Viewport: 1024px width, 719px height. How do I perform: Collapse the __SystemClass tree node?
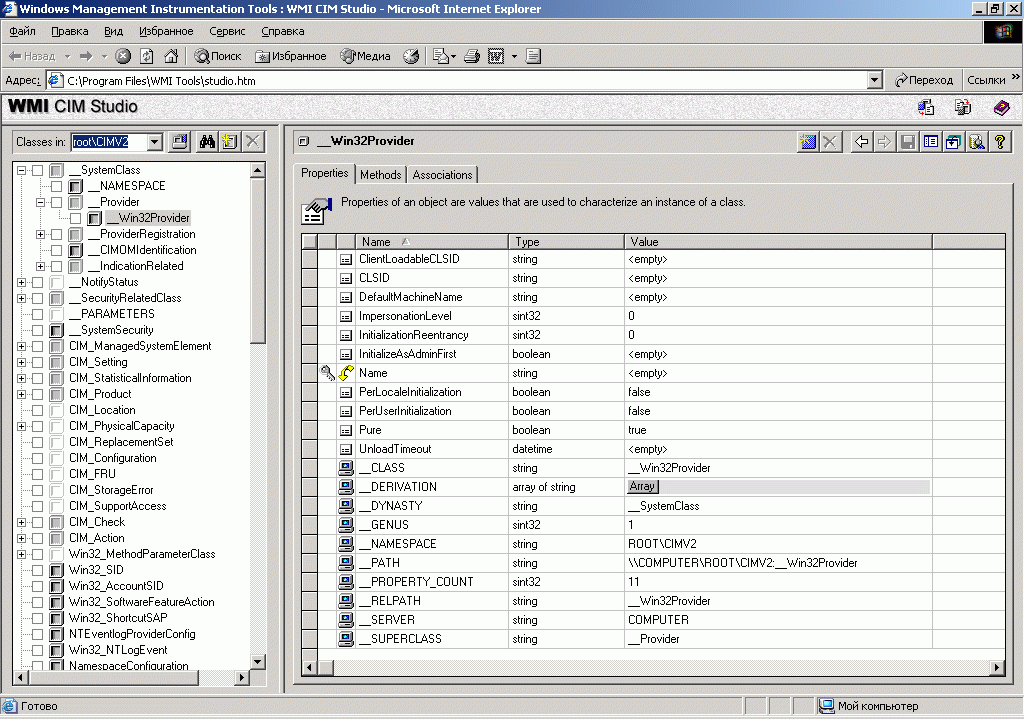pyautogui.click(x=22, y=170)
